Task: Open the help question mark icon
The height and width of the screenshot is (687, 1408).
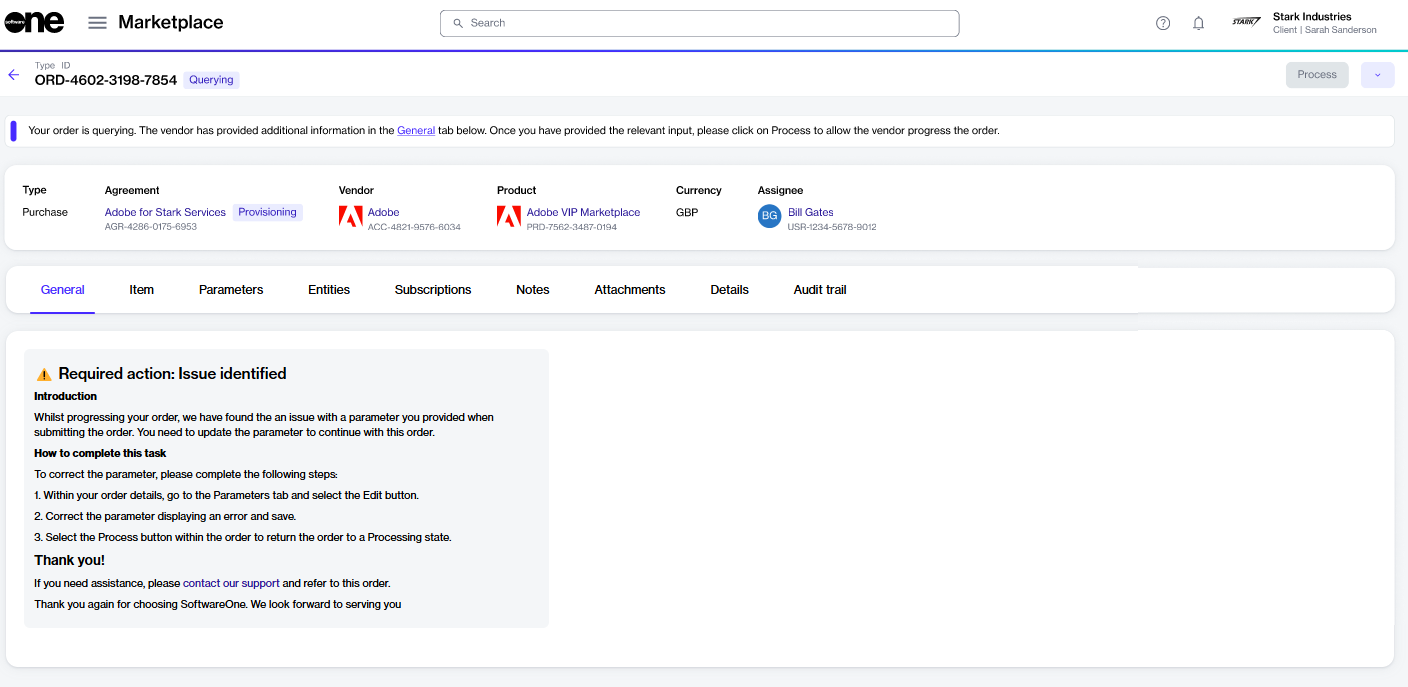Action: tap(1163, 23)
